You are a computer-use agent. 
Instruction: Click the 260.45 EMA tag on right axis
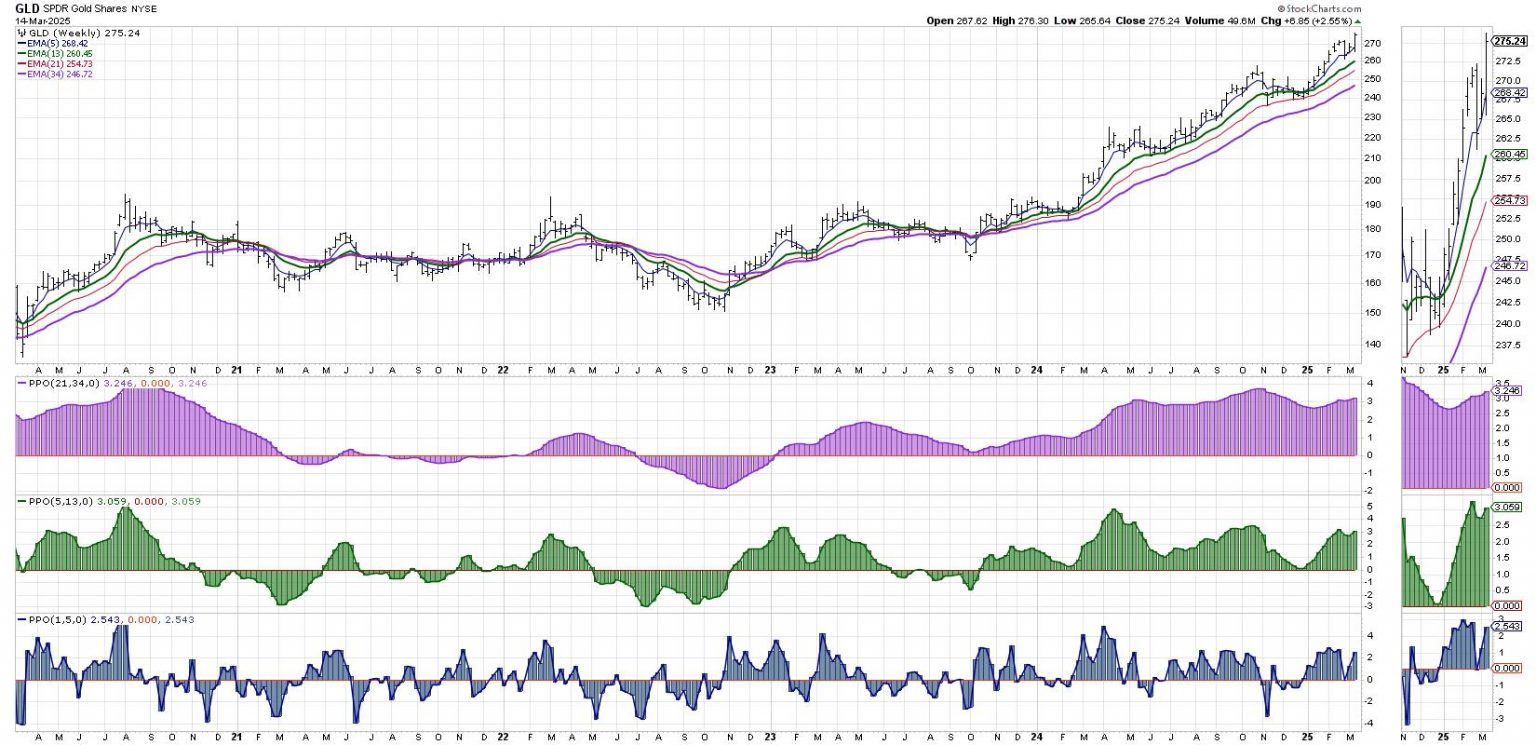(x=1507, y=155)
